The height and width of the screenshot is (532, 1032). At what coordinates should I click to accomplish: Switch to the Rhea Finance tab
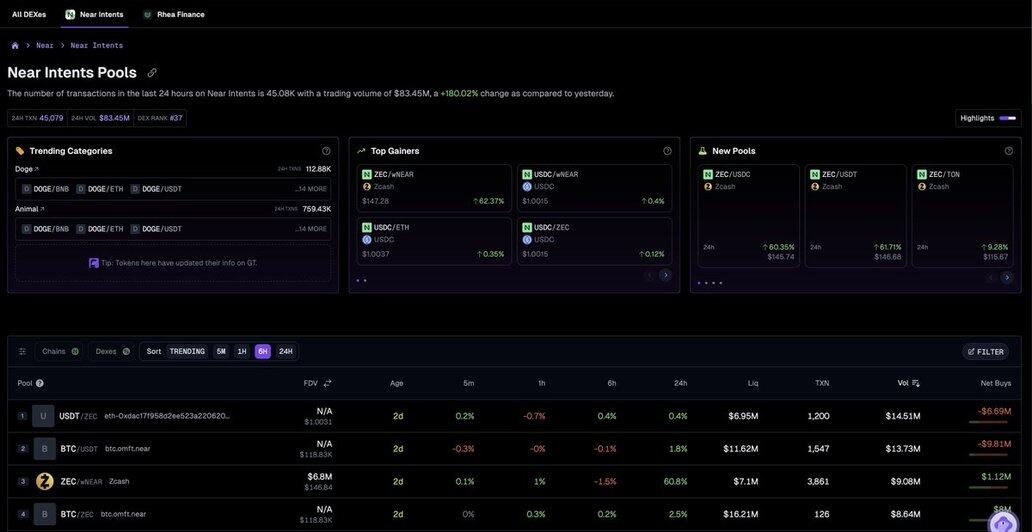(x=174, y=14)
